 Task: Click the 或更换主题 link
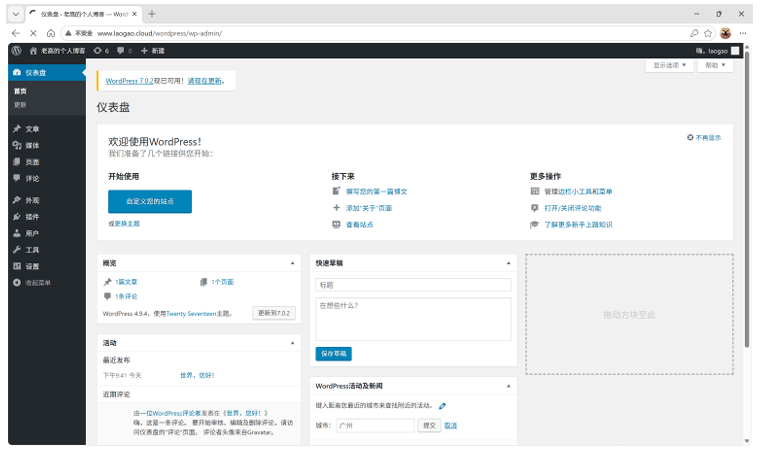point(124,224)
